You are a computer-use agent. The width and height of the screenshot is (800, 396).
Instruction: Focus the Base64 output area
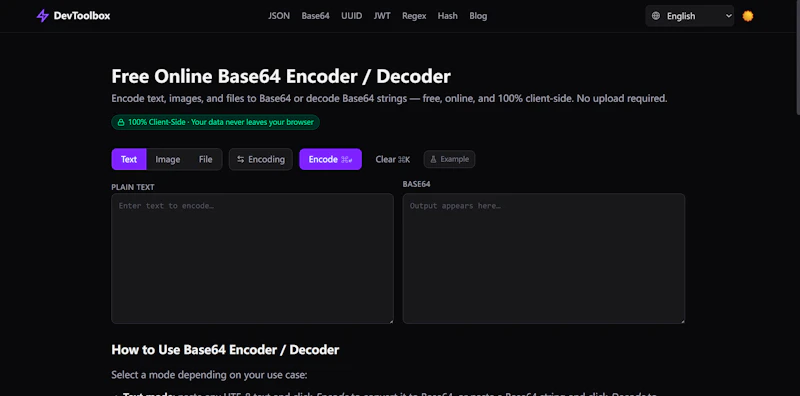tap(544, 258)
